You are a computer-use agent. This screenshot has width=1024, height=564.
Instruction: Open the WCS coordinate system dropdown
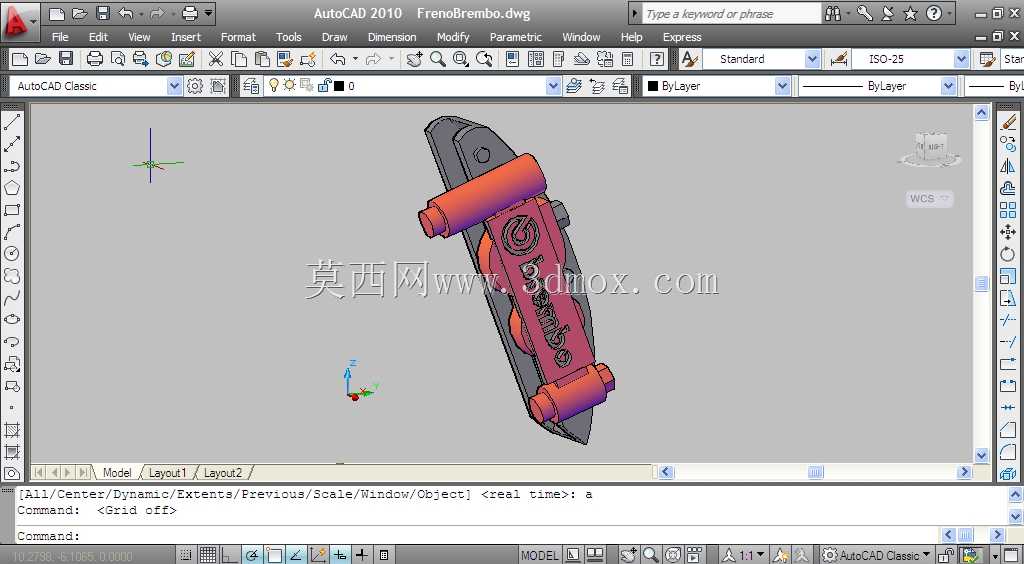[x=930, y=198]
